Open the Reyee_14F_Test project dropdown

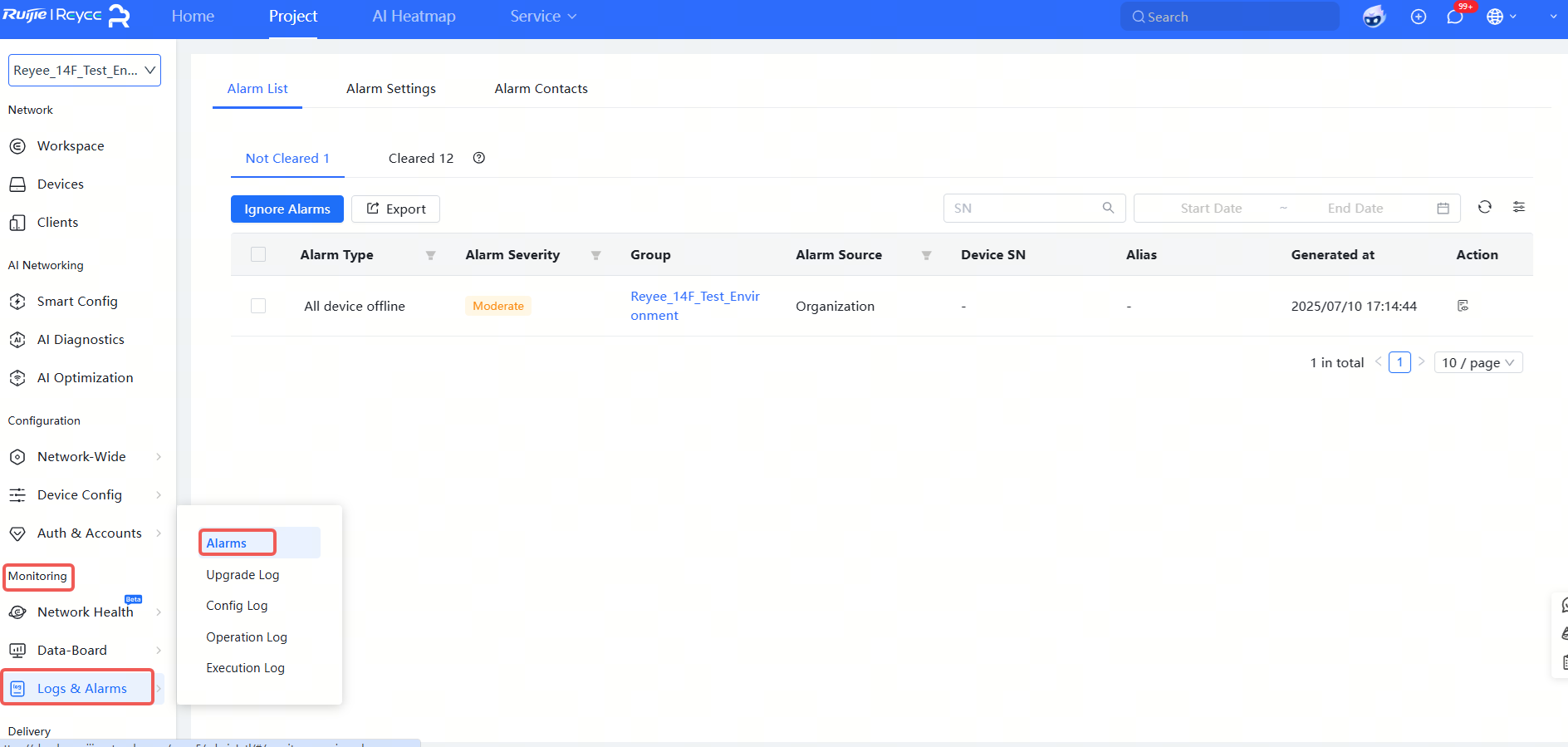click(84, 71)
